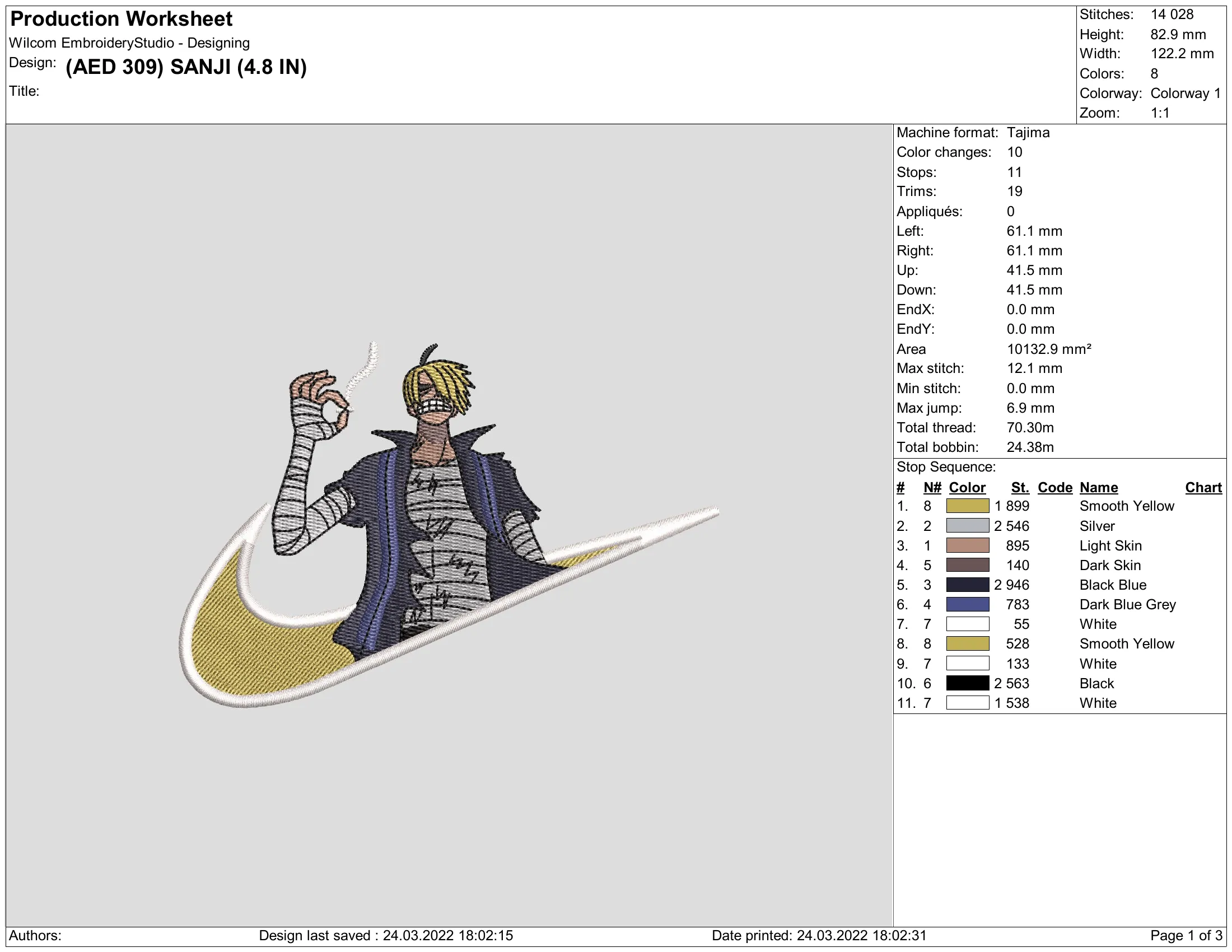Click design name '(AED 309) SANJI (4.8 IN)'
Screen dimensions: 1232x952
click(x=186, y=67)
